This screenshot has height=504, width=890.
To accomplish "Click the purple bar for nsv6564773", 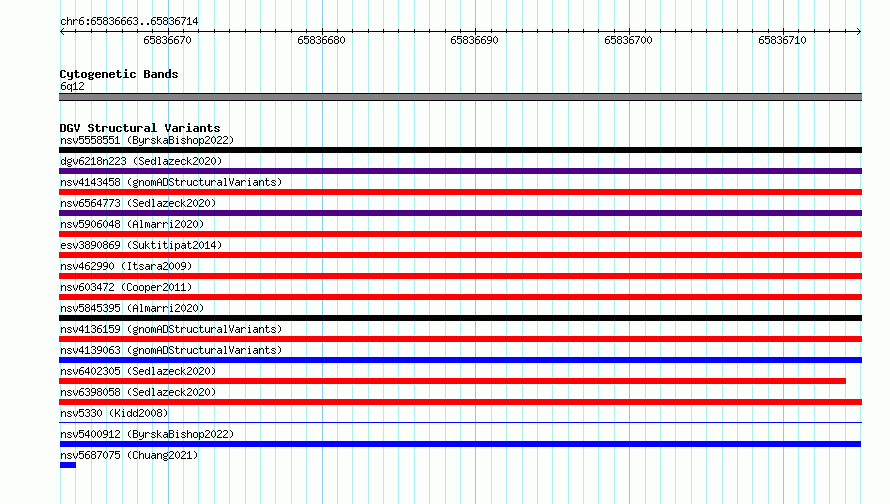I will (460, 213).
